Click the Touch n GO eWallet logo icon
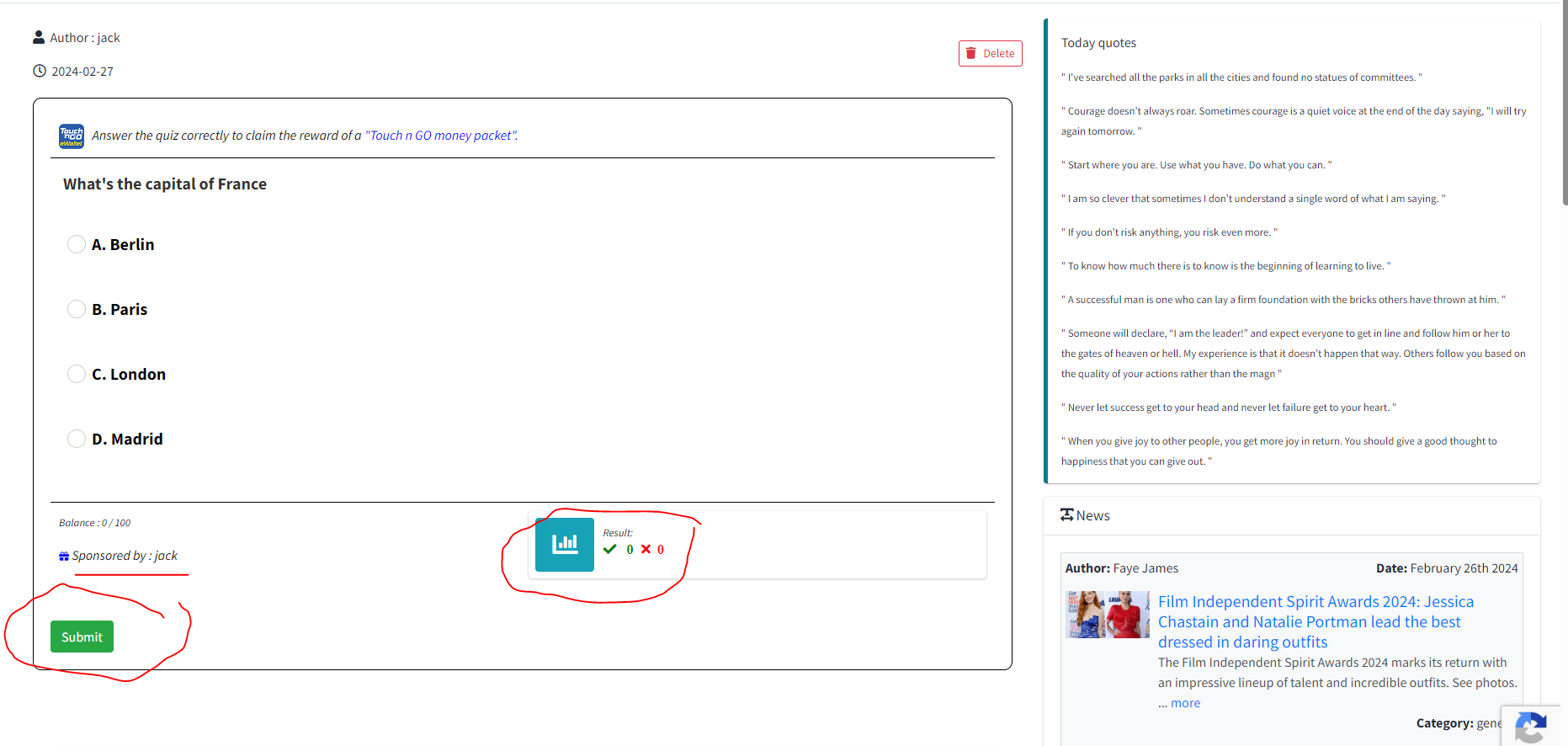This screenshot has height=746, width=1568. tap(72, 136)
